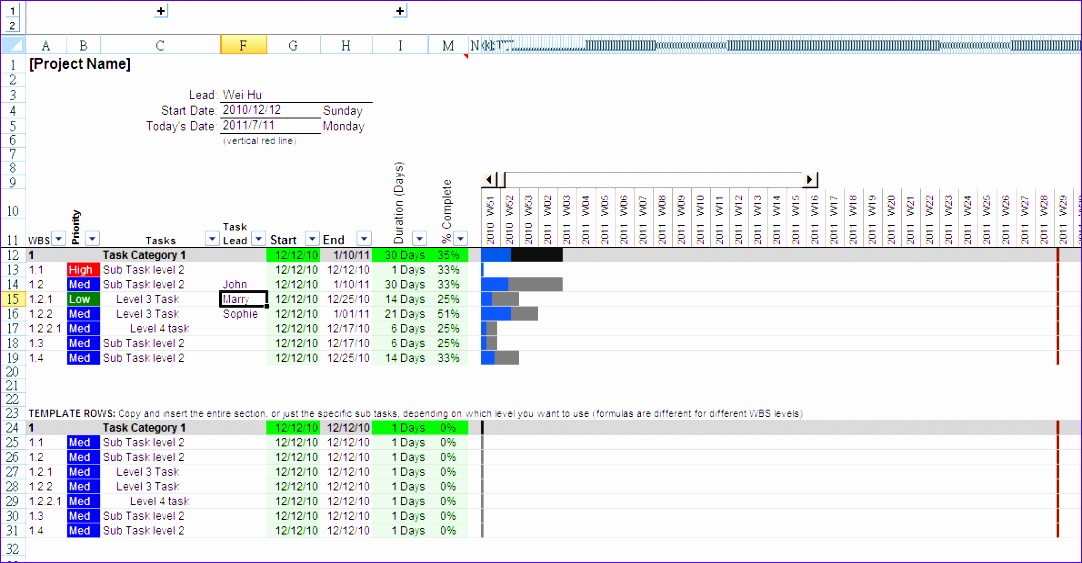Click the Select All corner button
This screenshot has height=563, width=1082.
(12, 46)
